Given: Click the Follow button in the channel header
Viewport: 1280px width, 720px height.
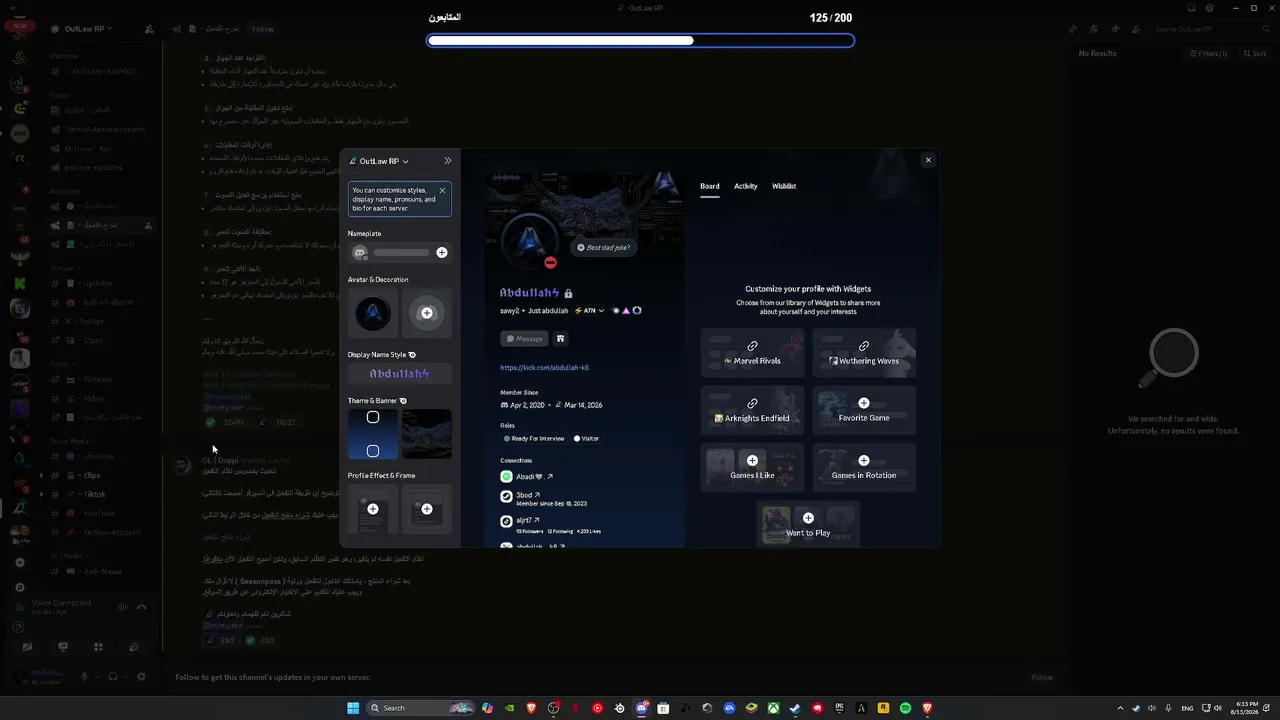Looking at the screenshot, I should (x=263, y=29).
